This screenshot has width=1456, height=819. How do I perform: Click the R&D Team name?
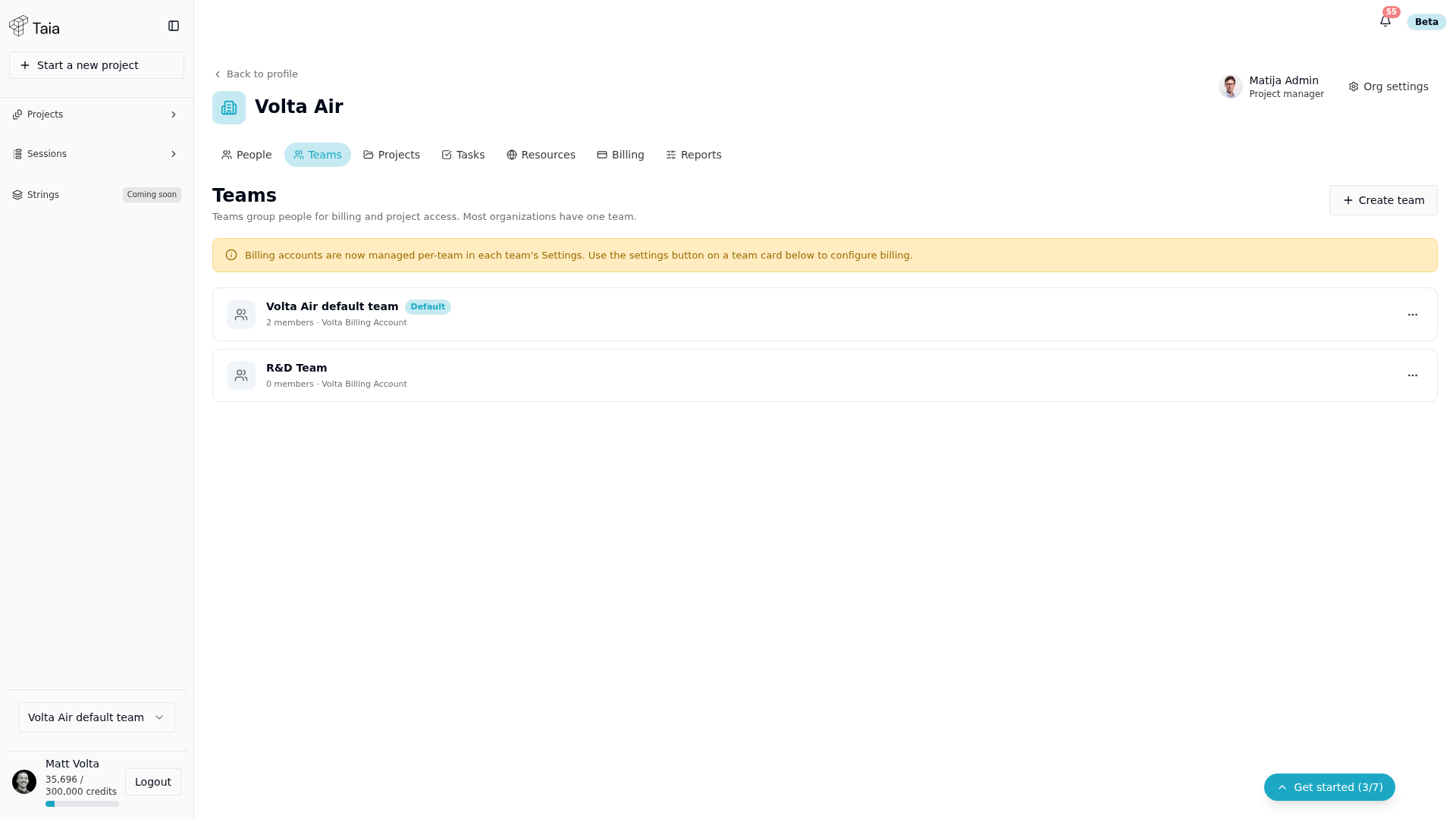297,368
